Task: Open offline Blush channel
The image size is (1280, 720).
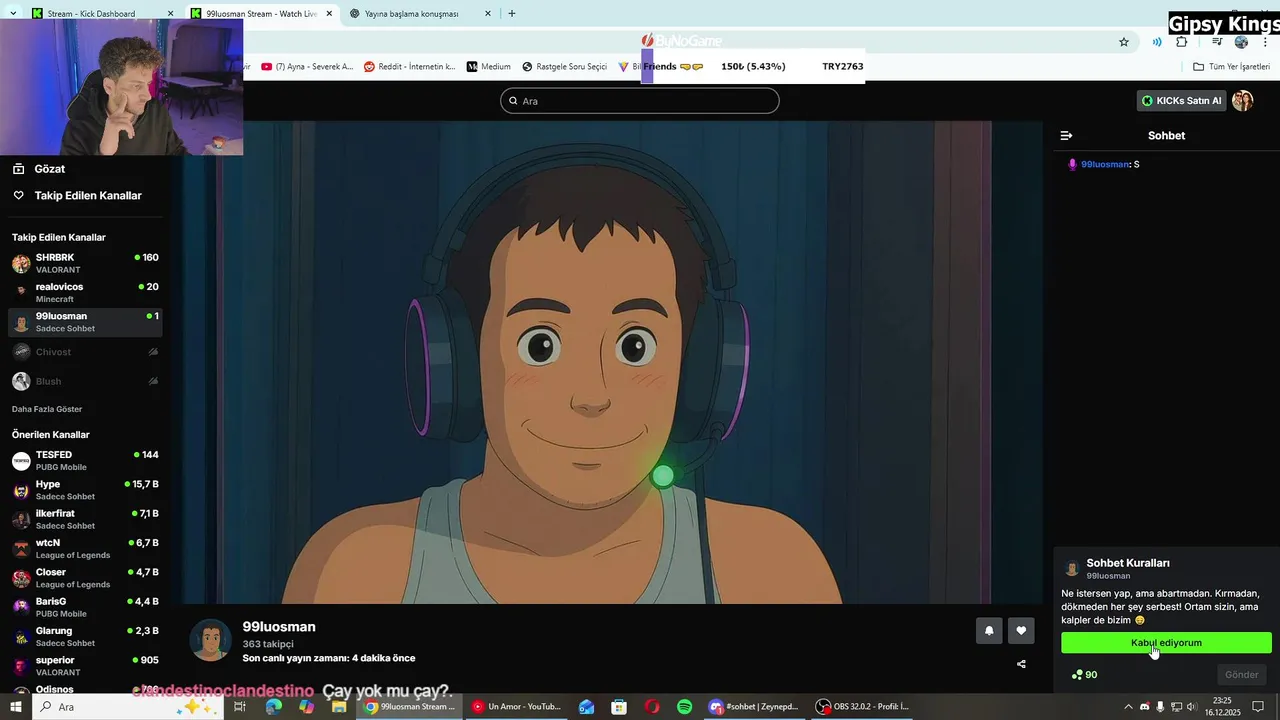Action: click(x=85, y=381)
